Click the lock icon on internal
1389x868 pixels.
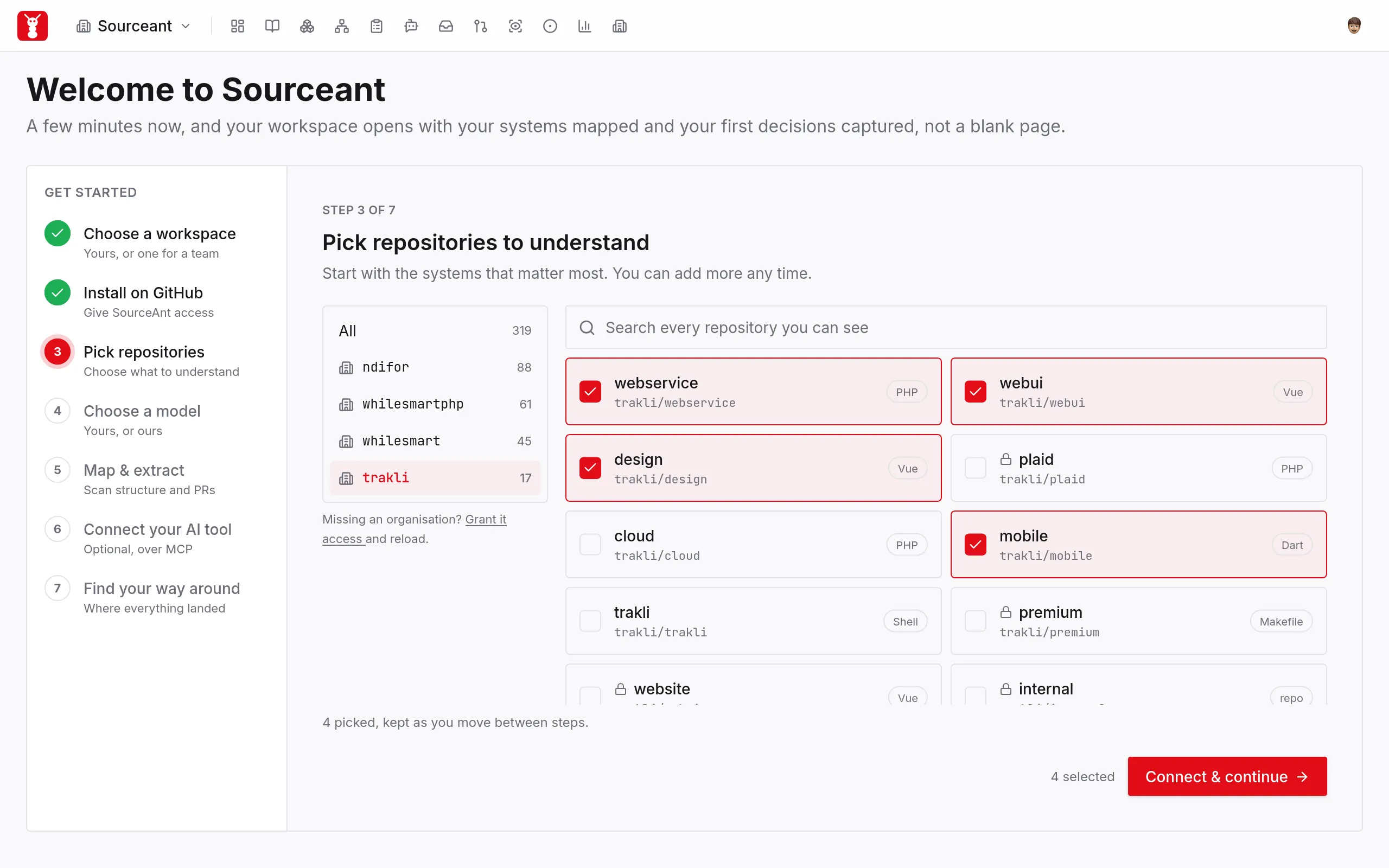1005,688
